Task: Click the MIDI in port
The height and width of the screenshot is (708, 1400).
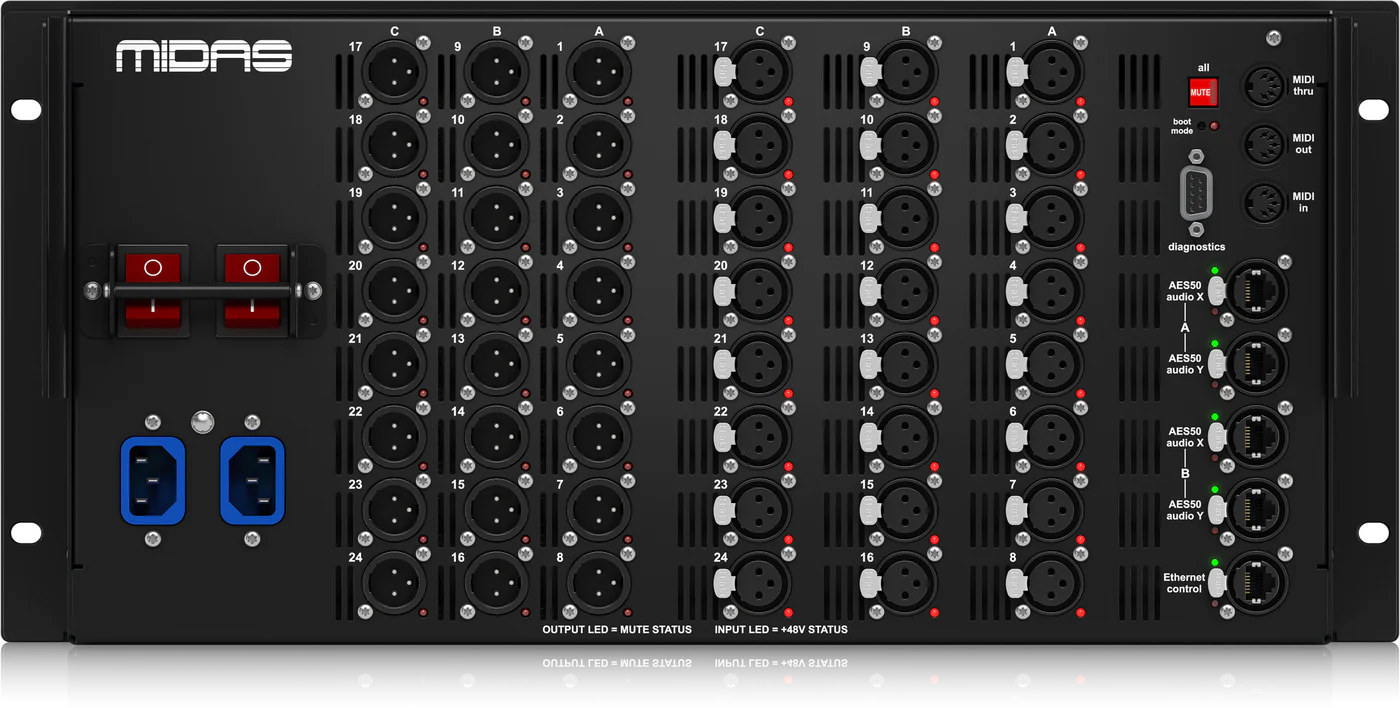Action: 1262,202
